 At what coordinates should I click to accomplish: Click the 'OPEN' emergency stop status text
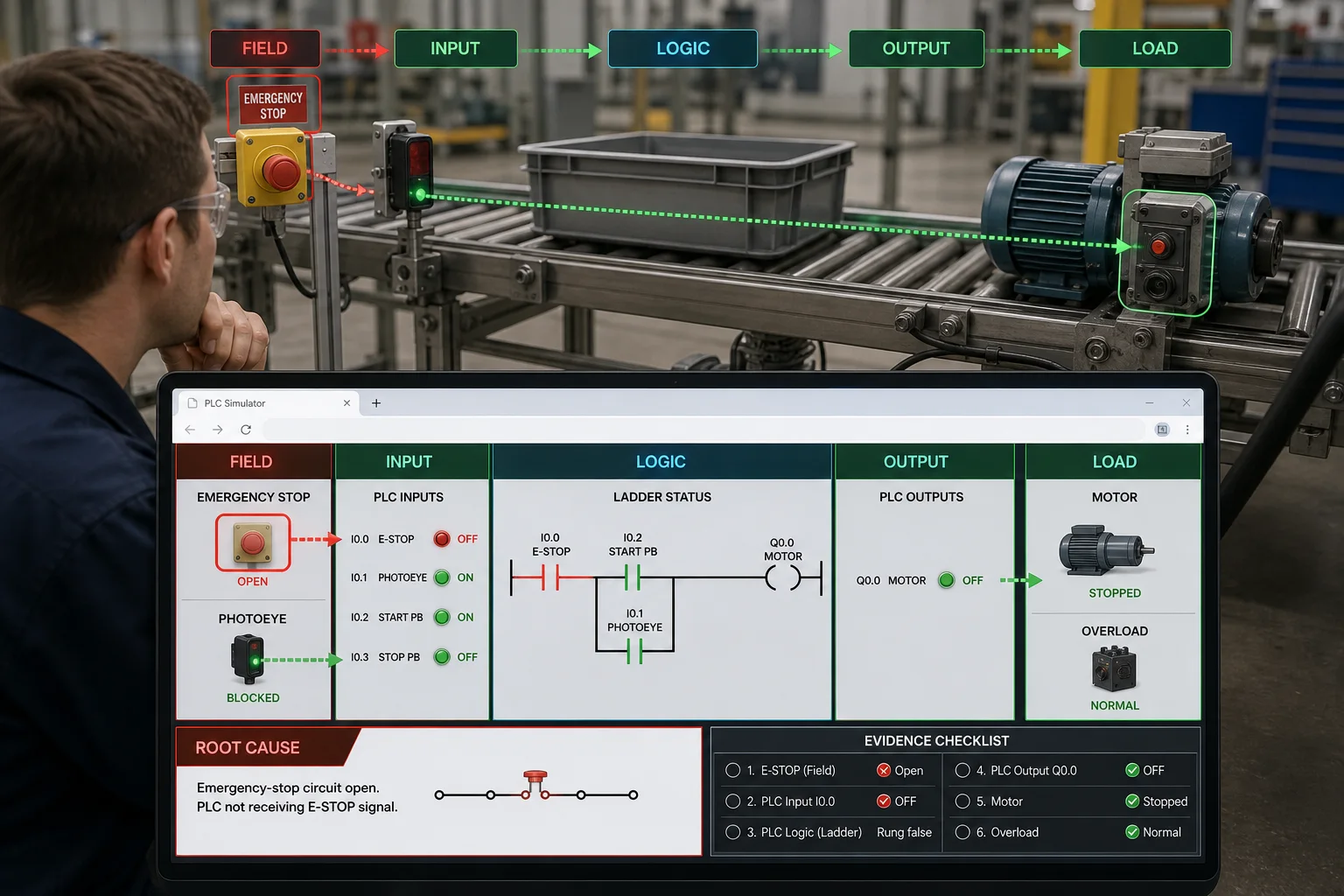click(x=252, y=582)
